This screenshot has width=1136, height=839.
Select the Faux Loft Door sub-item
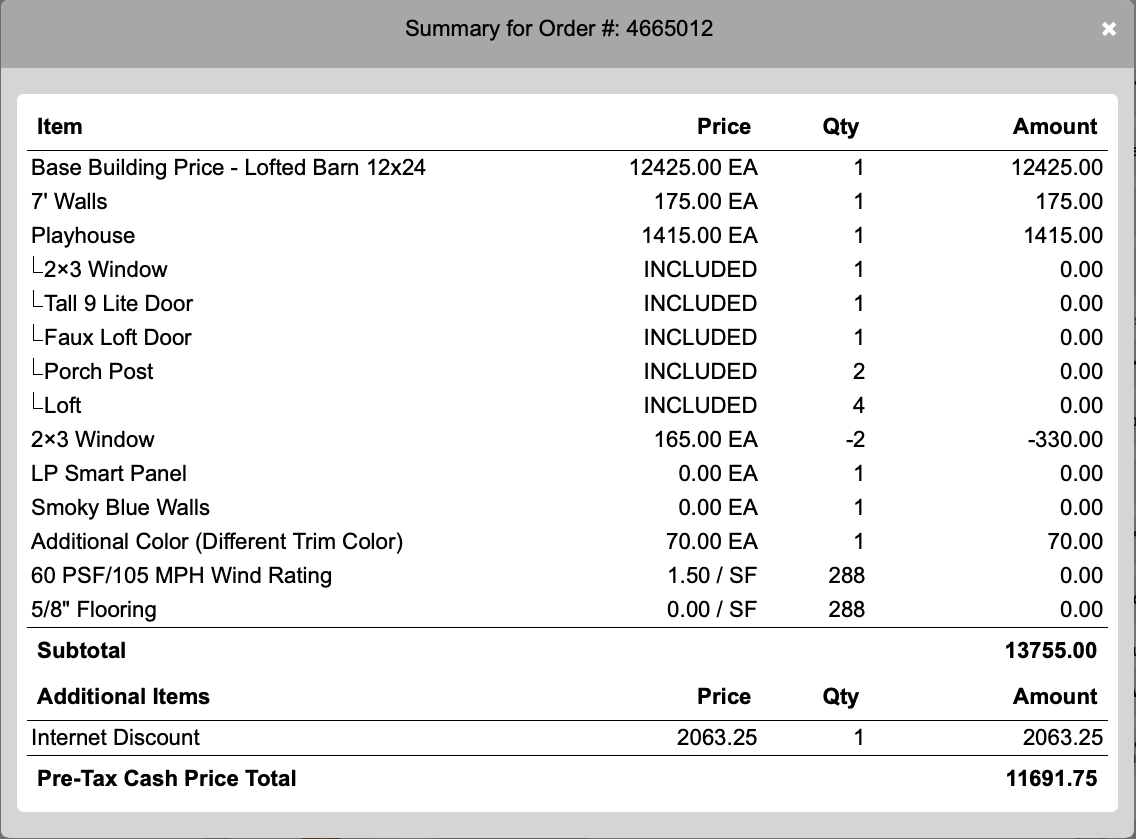[x=117, y=338]
